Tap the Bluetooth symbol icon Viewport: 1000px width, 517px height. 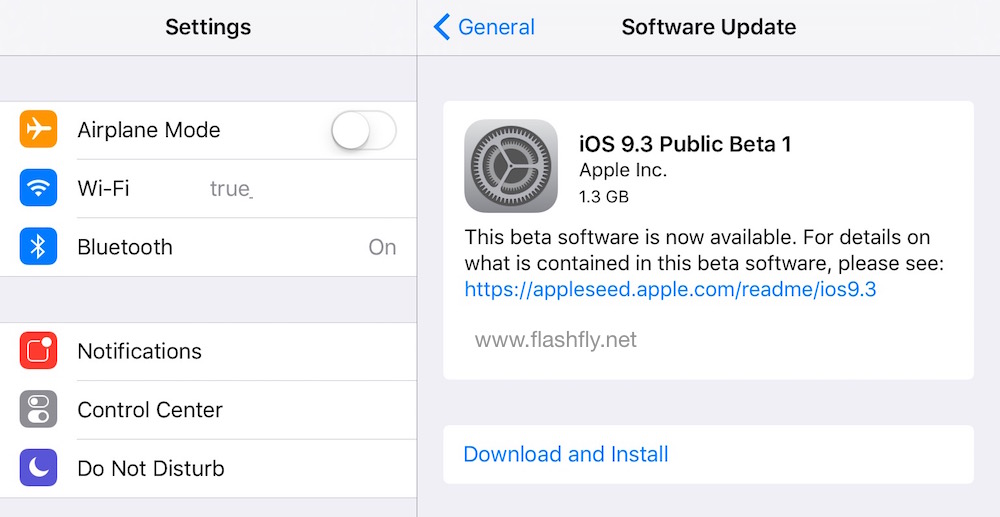38,247
